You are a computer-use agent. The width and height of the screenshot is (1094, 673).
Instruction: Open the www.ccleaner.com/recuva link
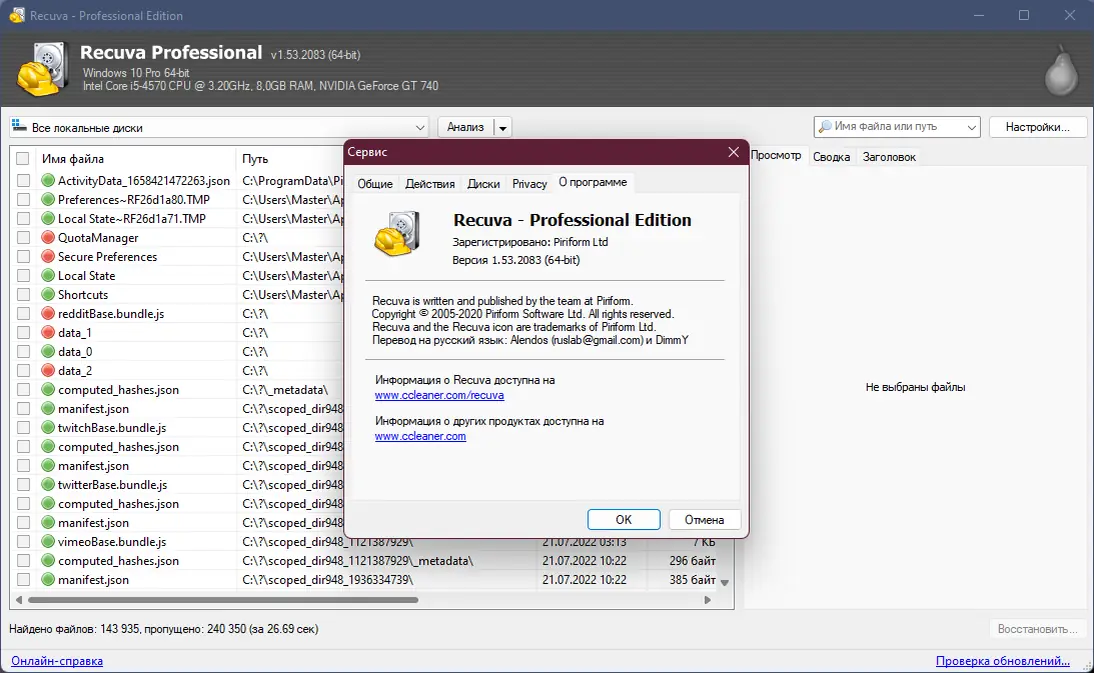(x=440, y=395)
